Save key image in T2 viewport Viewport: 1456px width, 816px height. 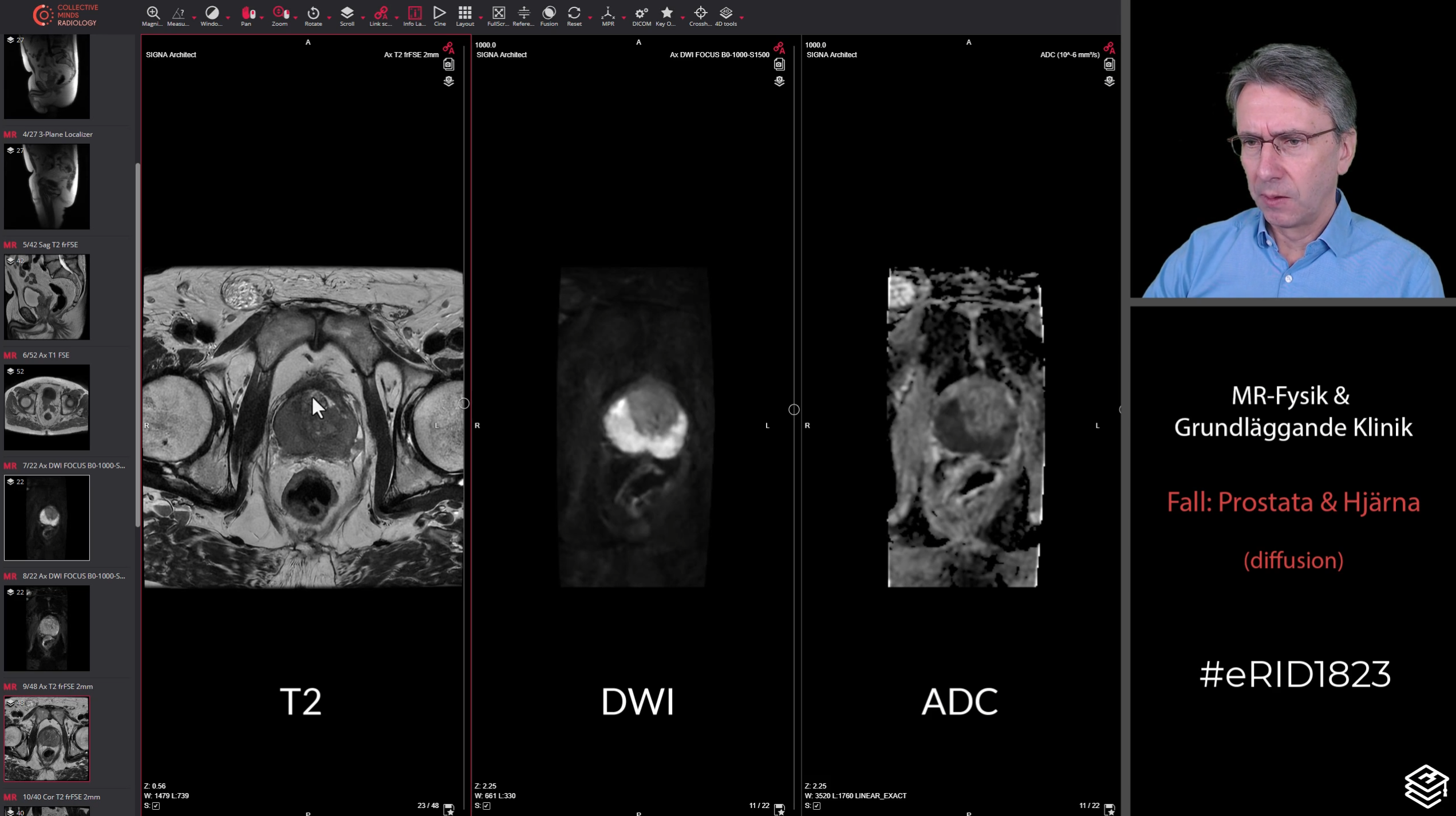(449, 809)
